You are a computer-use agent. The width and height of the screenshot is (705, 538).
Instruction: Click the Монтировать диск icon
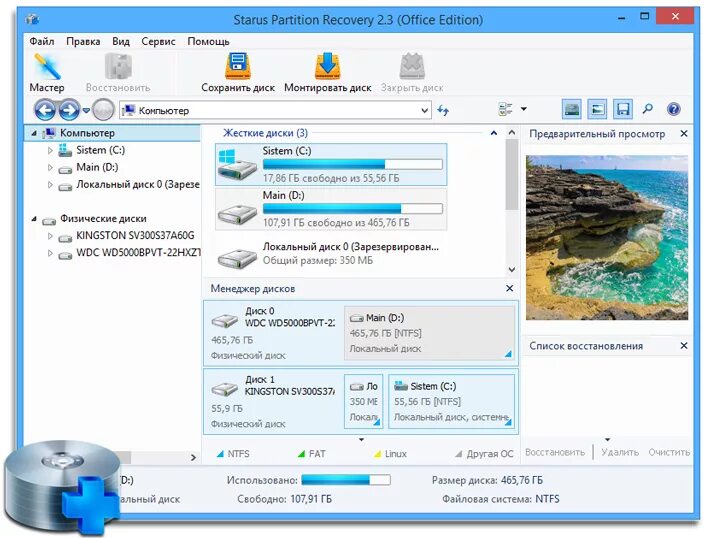[x=327, y=72]
